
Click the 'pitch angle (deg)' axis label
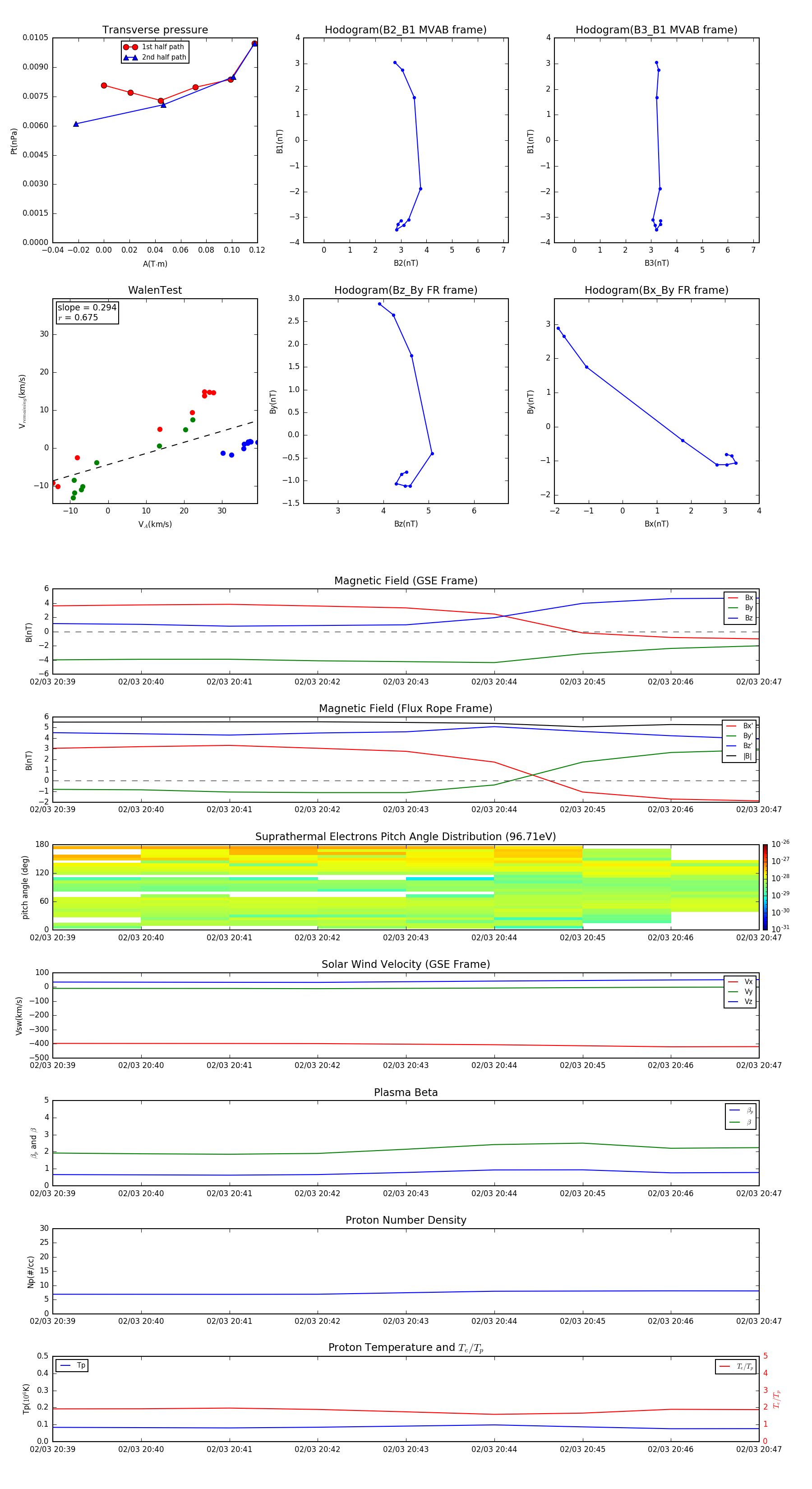(x=25, y=887)
